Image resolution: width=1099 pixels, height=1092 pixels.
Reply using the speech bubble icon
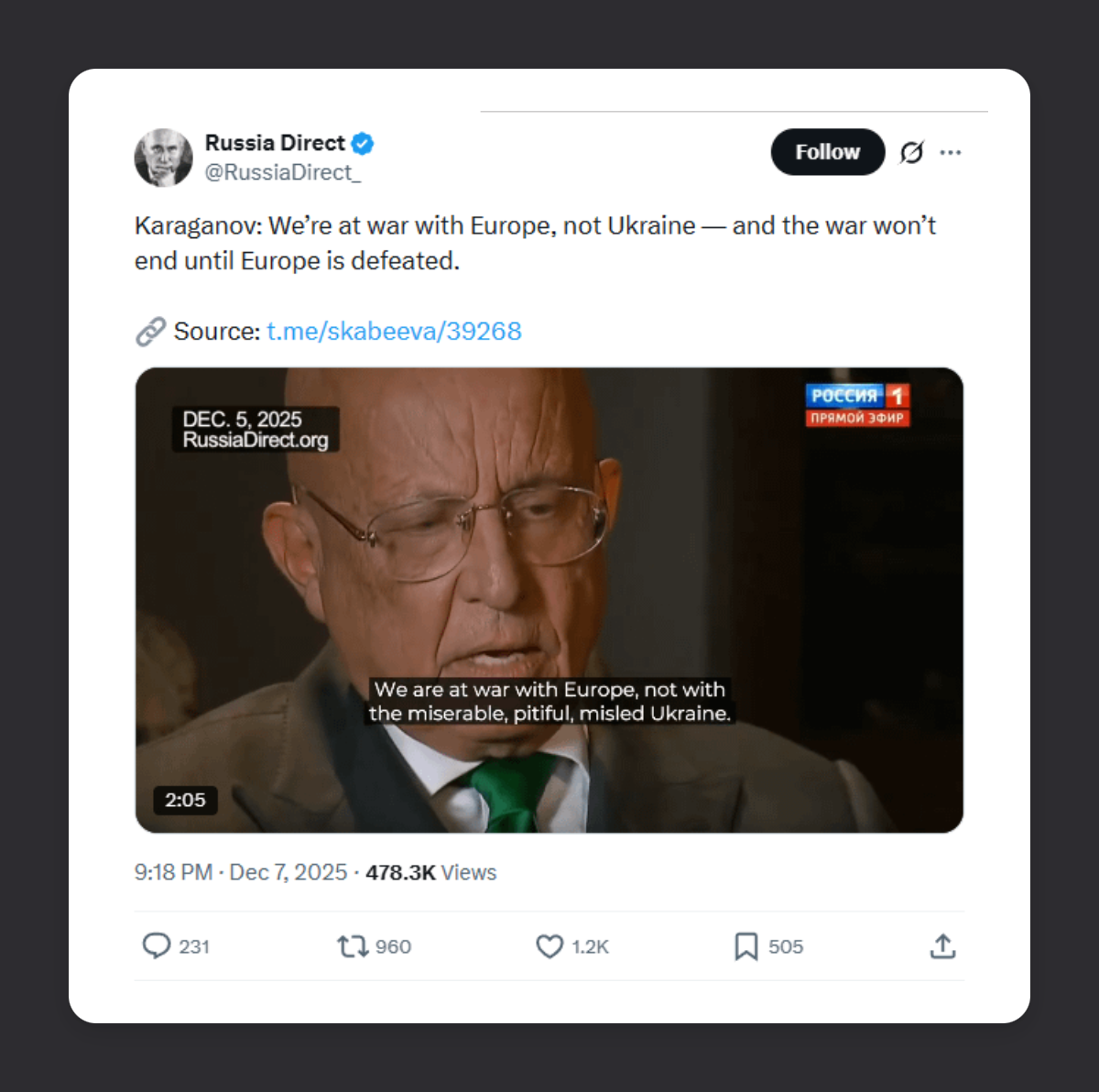click(x=157, y=945)
